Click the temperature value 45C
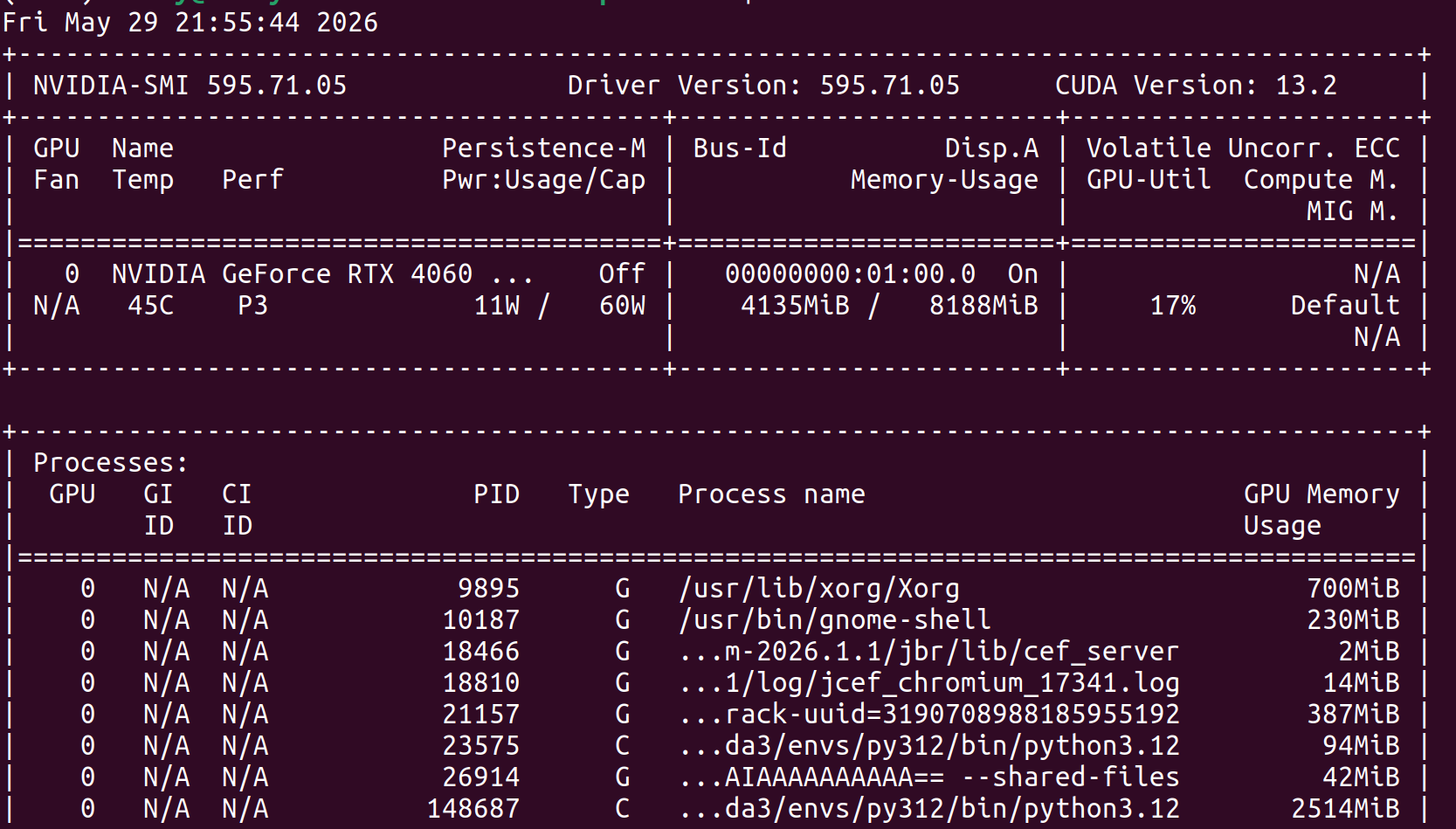This screenshot has width=1456, height=829. pyautogui.click(x=150, y=306)
